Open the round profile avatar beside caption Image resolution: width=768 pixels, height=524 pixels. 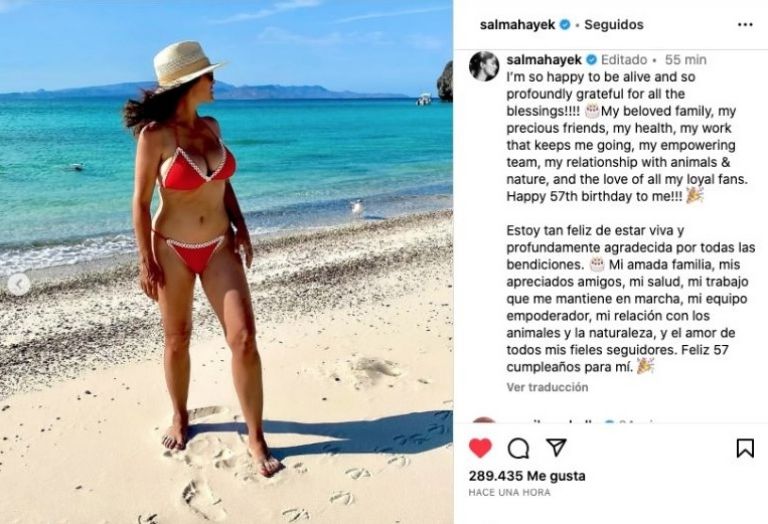(x=484, y=66)
